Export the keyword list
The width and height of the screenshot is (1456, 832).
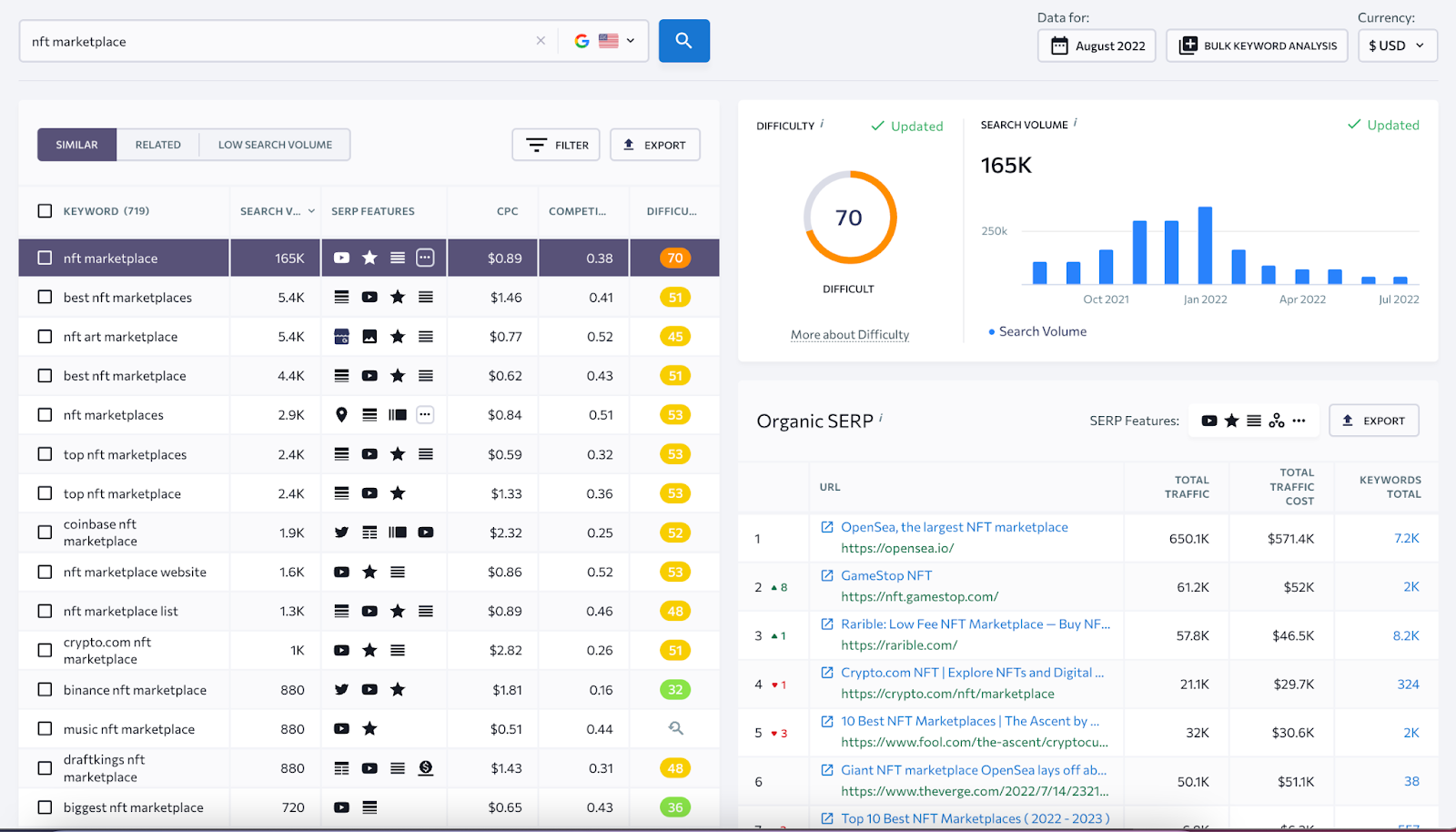click(x=654, y=145)
